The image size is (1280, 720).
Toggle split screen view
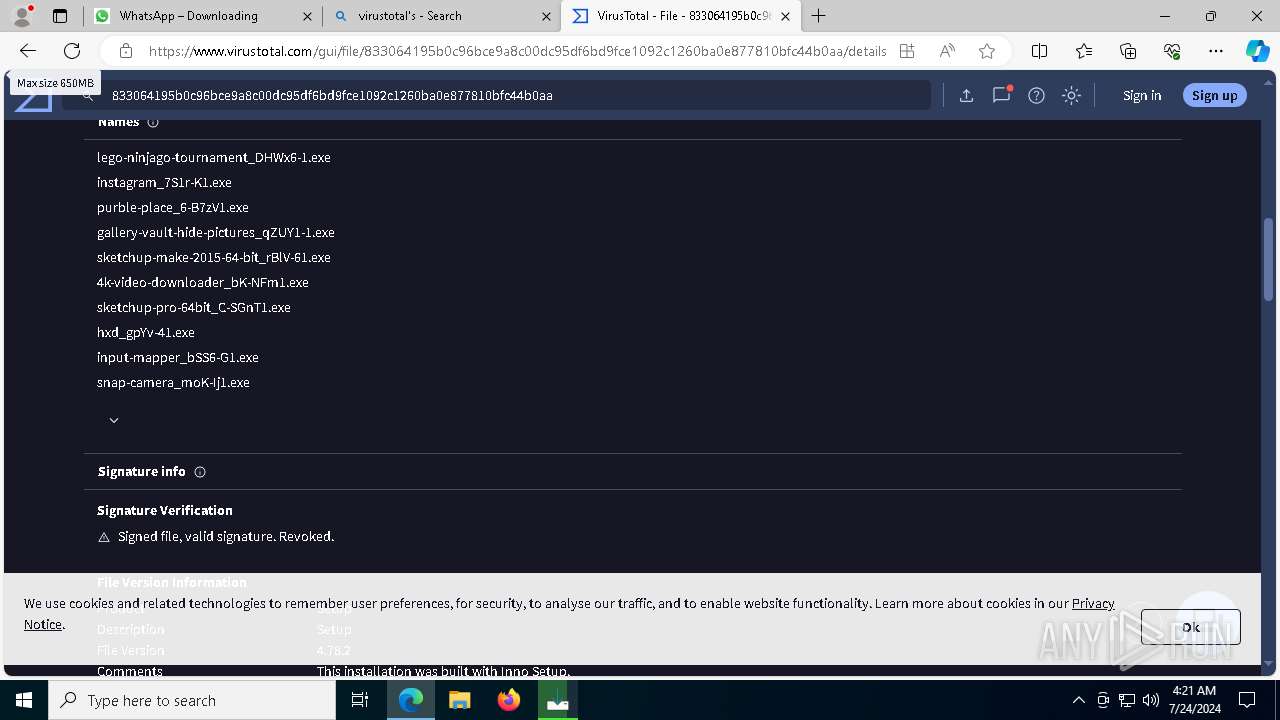1039,51
